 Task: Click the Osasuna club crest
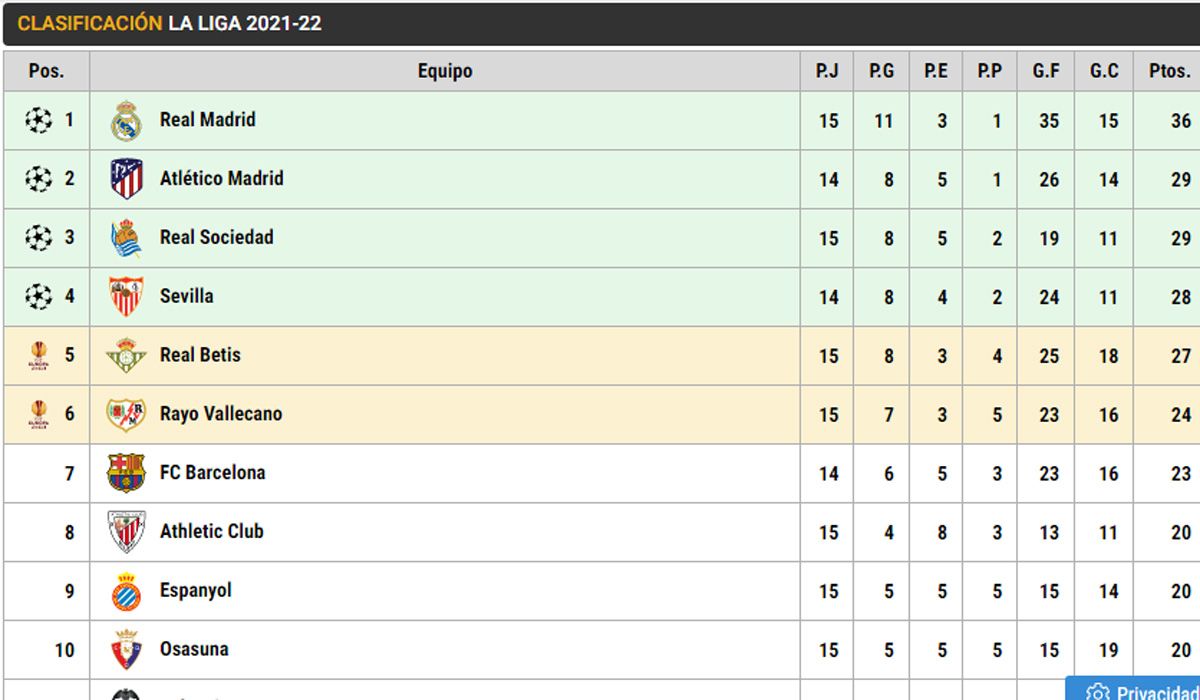pos(126,650)
